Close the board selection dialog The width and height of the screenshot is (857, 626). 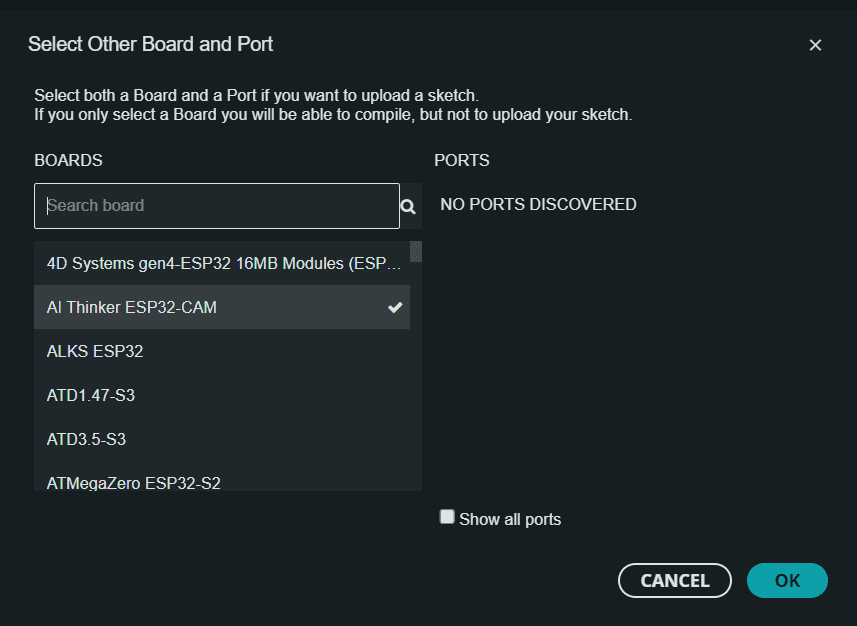(815, 44)
